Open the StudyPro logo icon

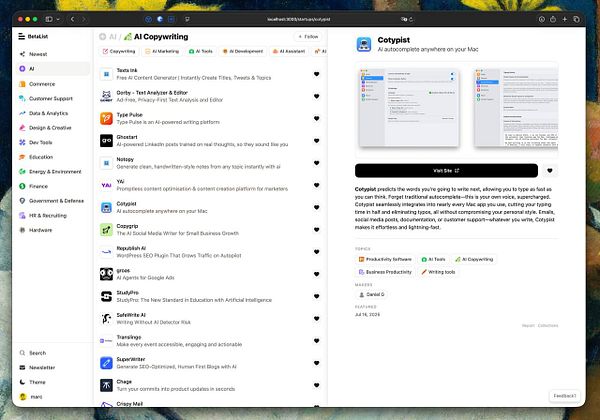click(x=106, y=296)
